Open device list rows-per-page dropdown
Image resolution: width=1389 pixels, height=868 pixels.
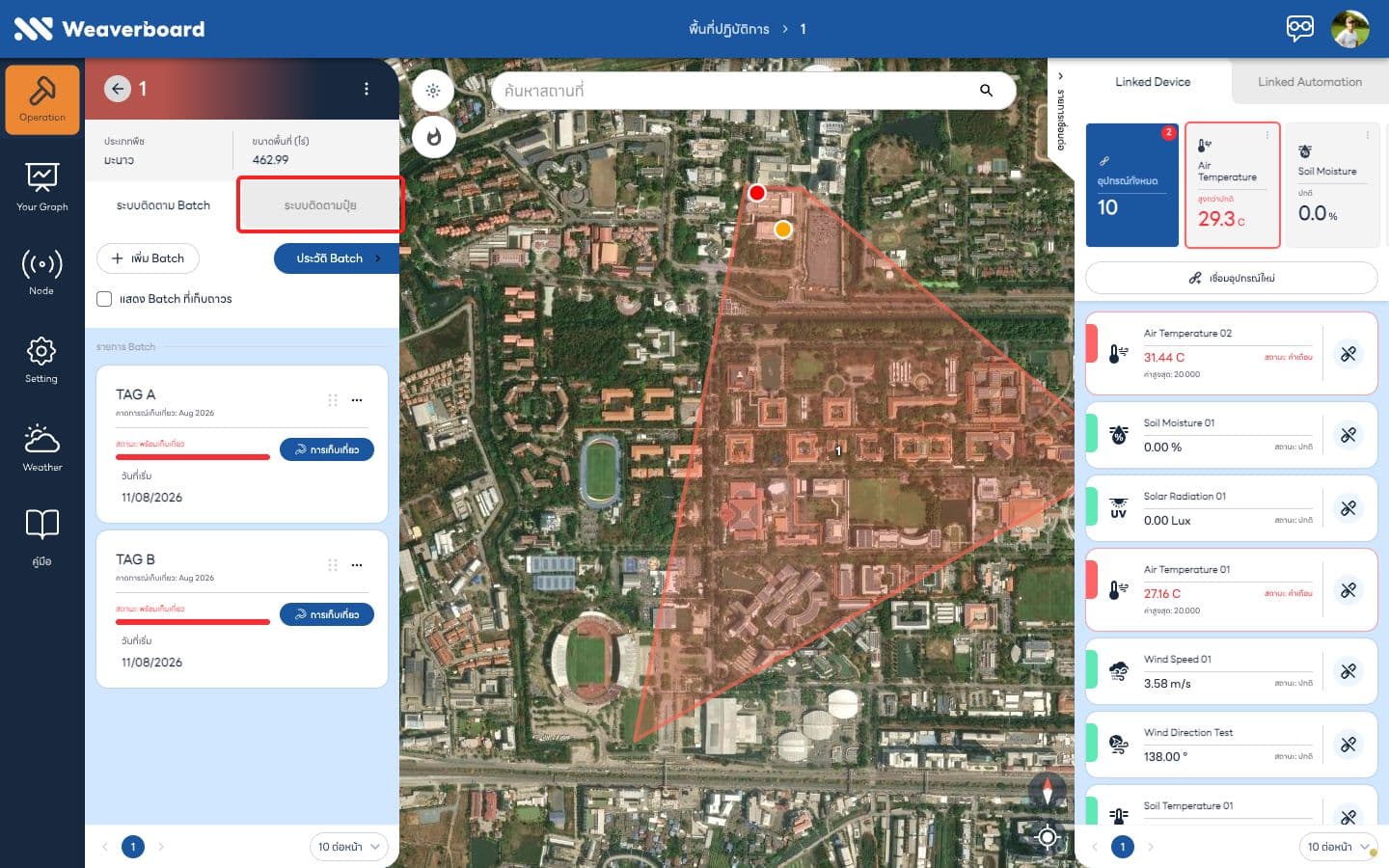tap(1338, 847)
